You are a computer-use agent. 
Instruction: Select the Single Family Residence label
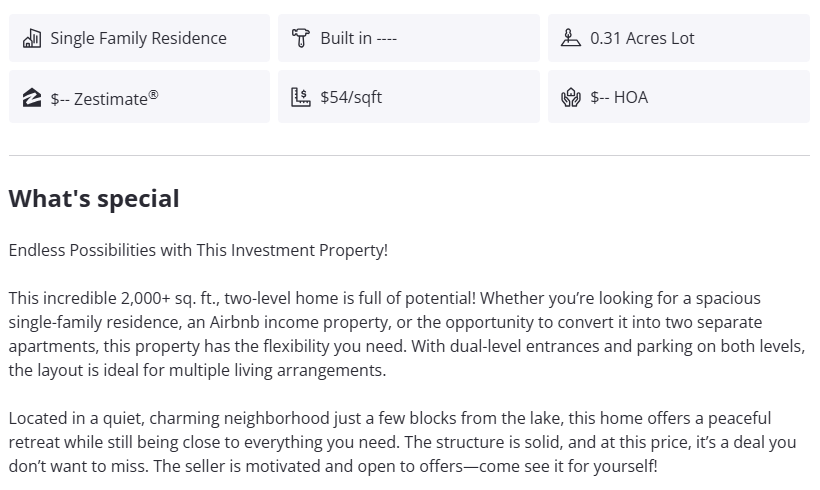click(138, 39)
